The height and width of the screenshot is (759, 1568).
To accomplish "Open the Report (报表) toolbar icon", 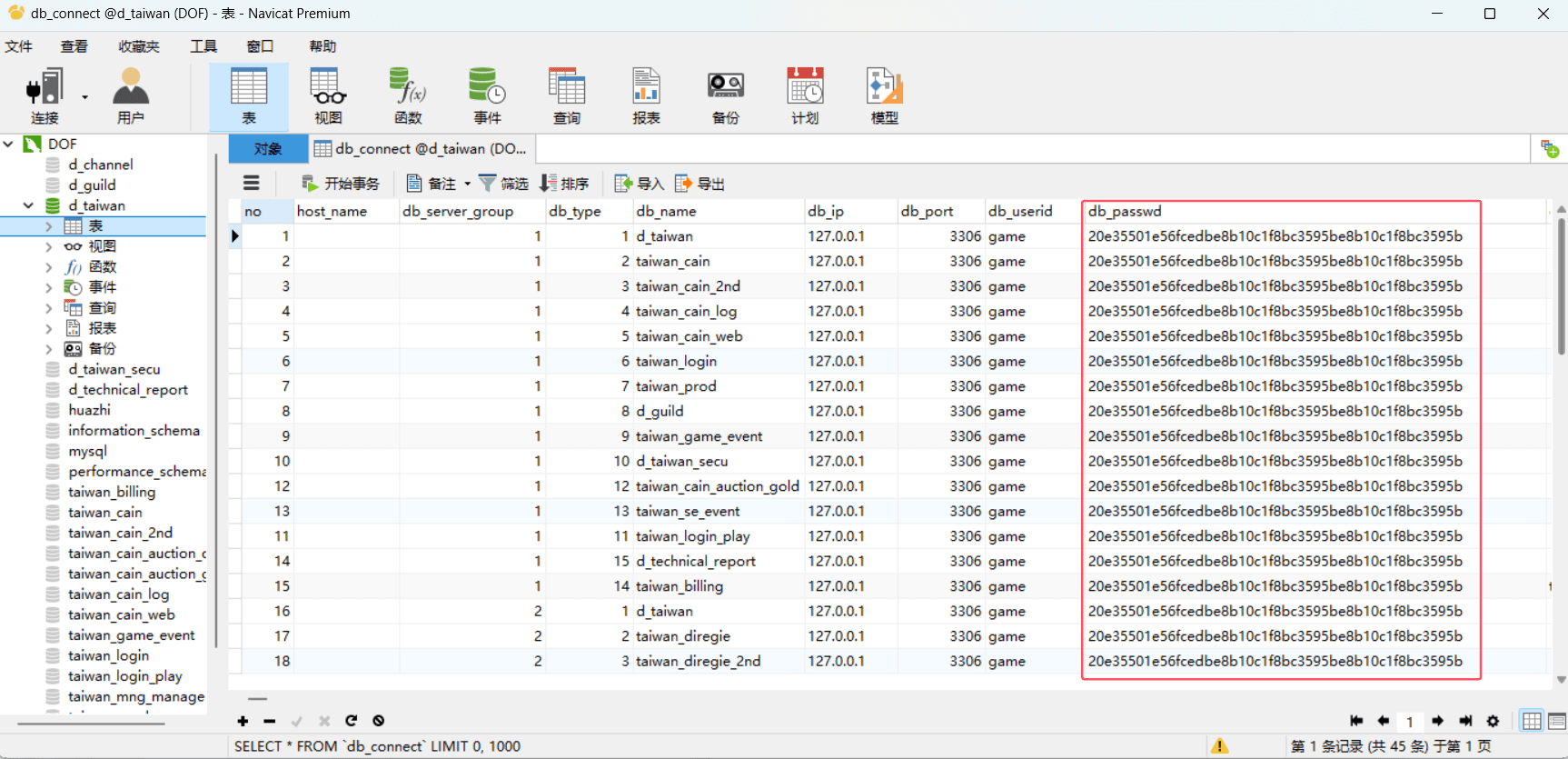I will pyautogui.click(x=646, y=95).
